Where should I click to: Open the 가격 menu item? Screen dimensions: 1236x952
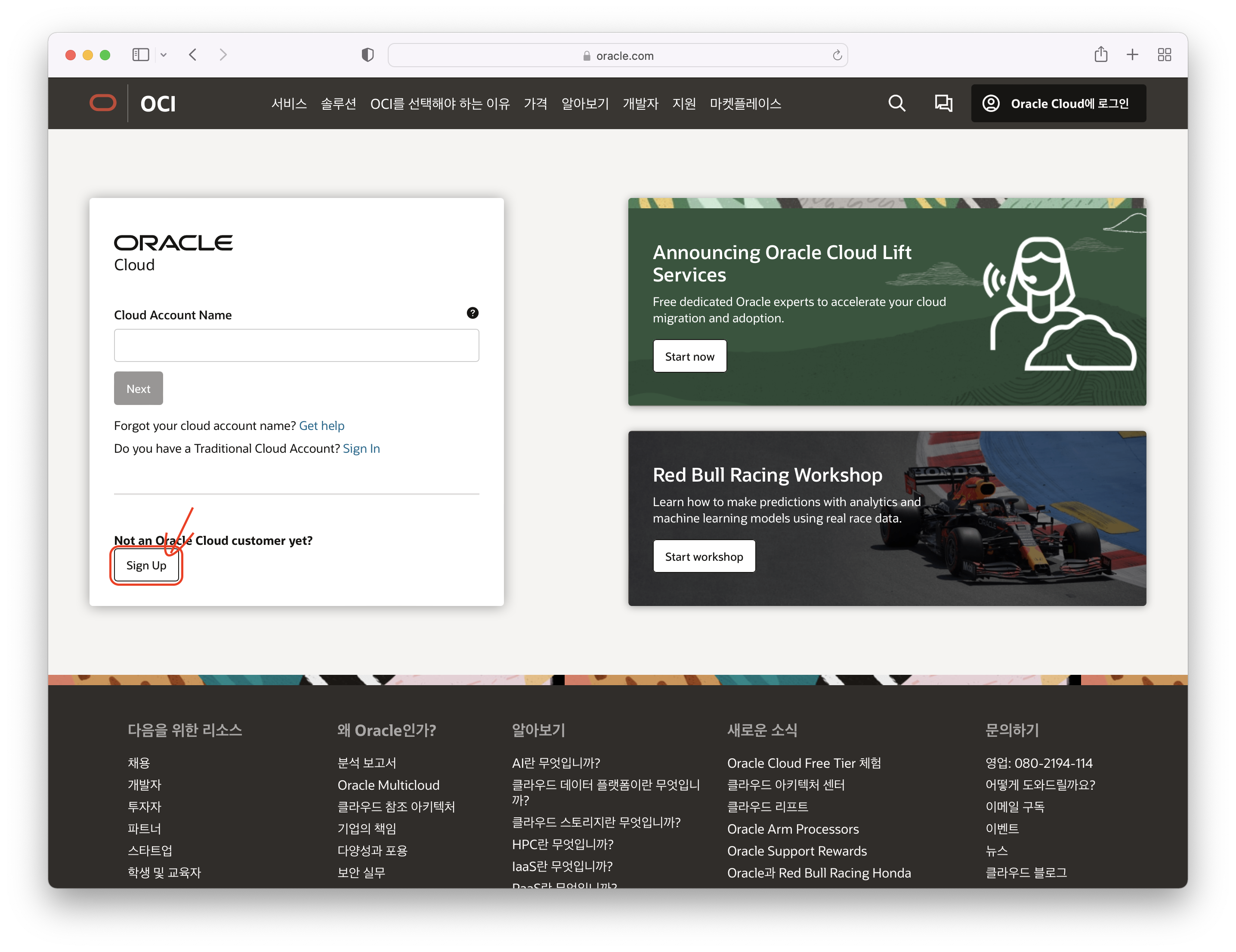pyautogui.click(x=535, y=104)
